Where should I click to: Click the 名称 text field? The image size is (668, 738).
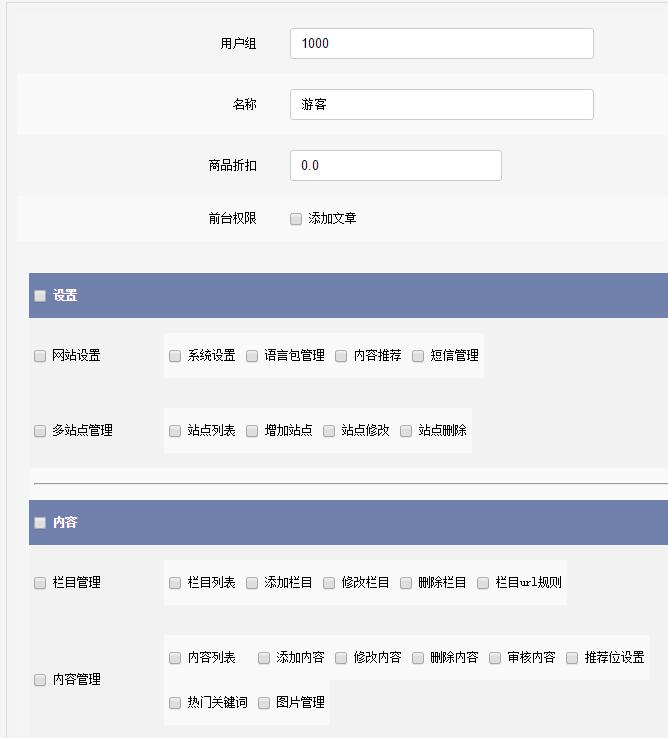point(441,105)
